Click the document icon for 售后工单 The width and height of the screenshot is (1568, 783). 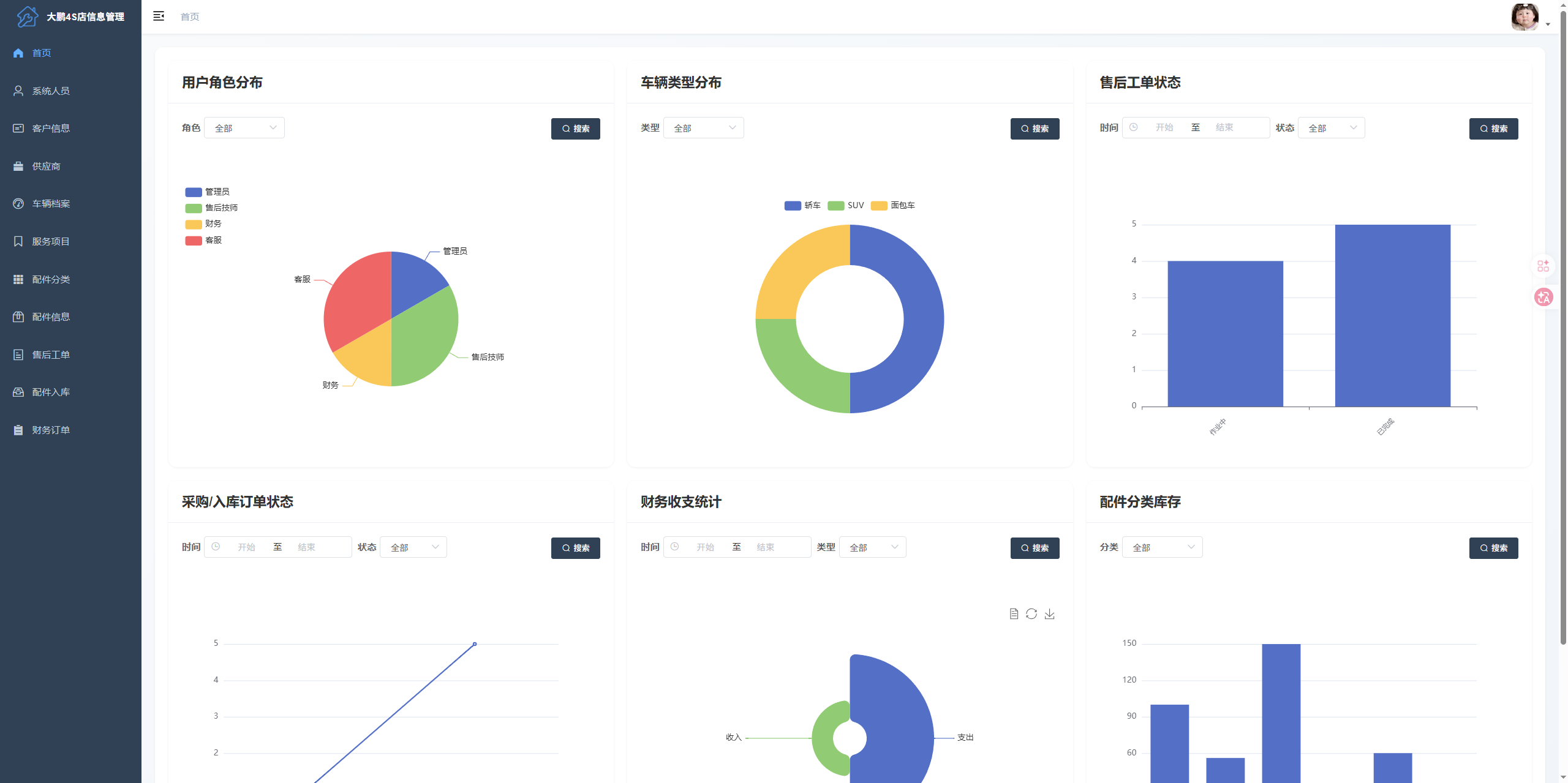18,354
